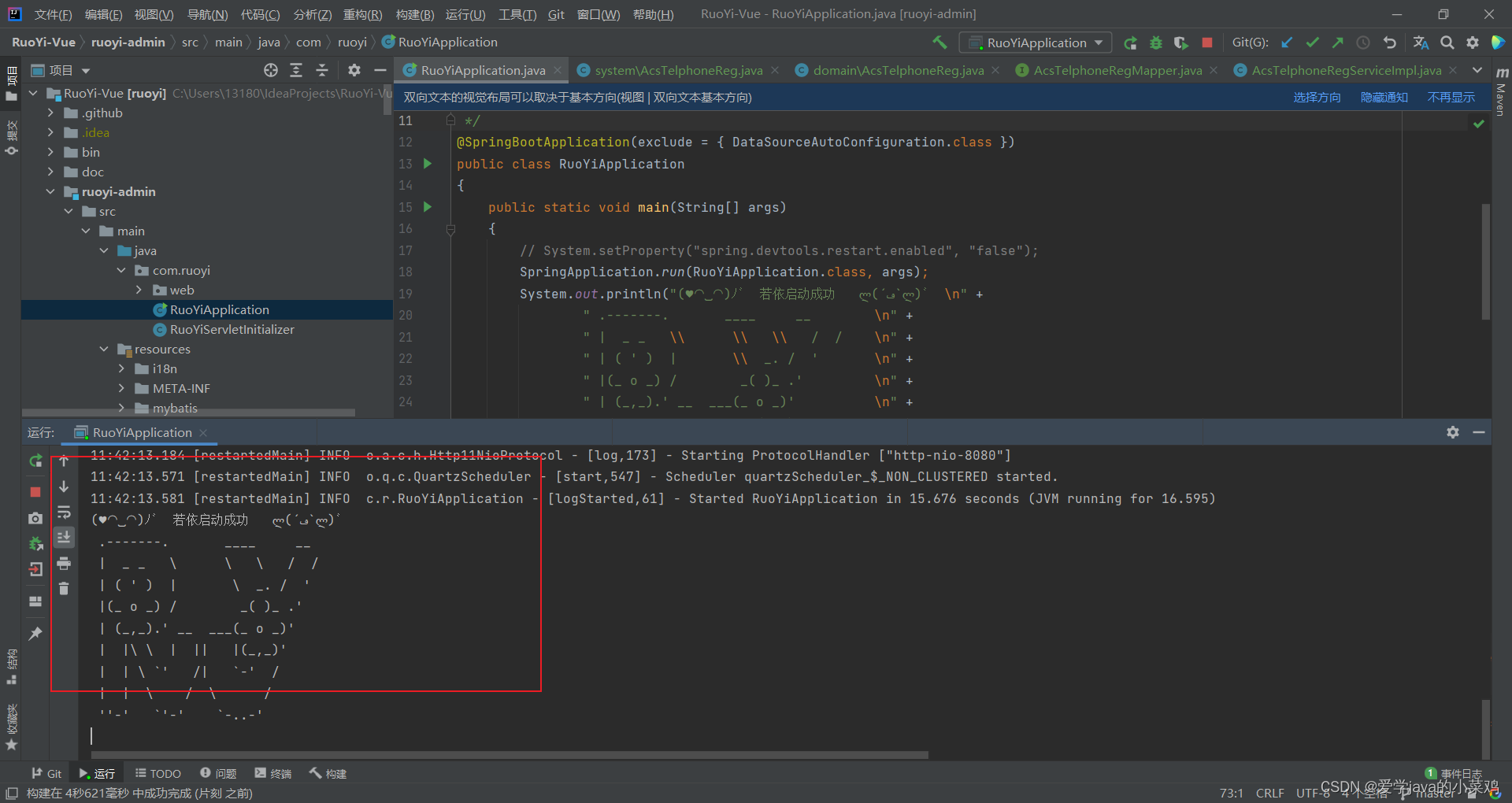The width and height of the screenshot is (1512, 803).
Task: Click run gutter icon on line 13
Action: tap(428, 164)
